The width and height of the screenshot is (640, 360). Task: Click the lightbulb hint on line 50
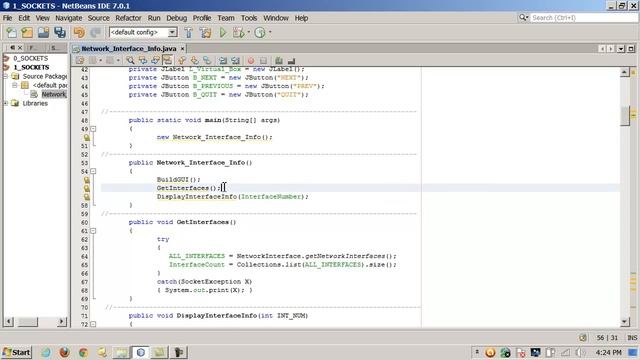coord(87,138)
